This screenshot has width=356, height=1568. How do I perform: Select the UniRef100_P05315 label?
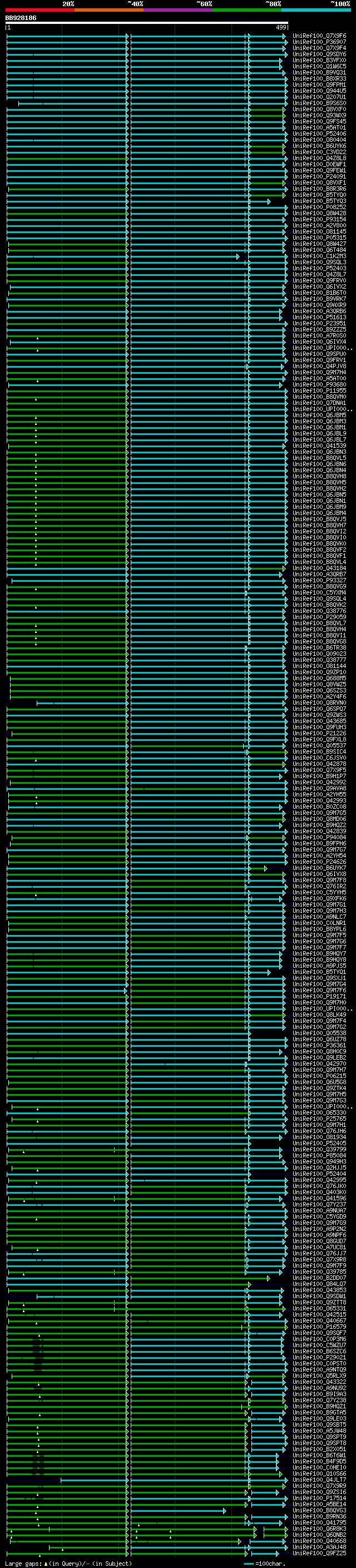(319, 238)
